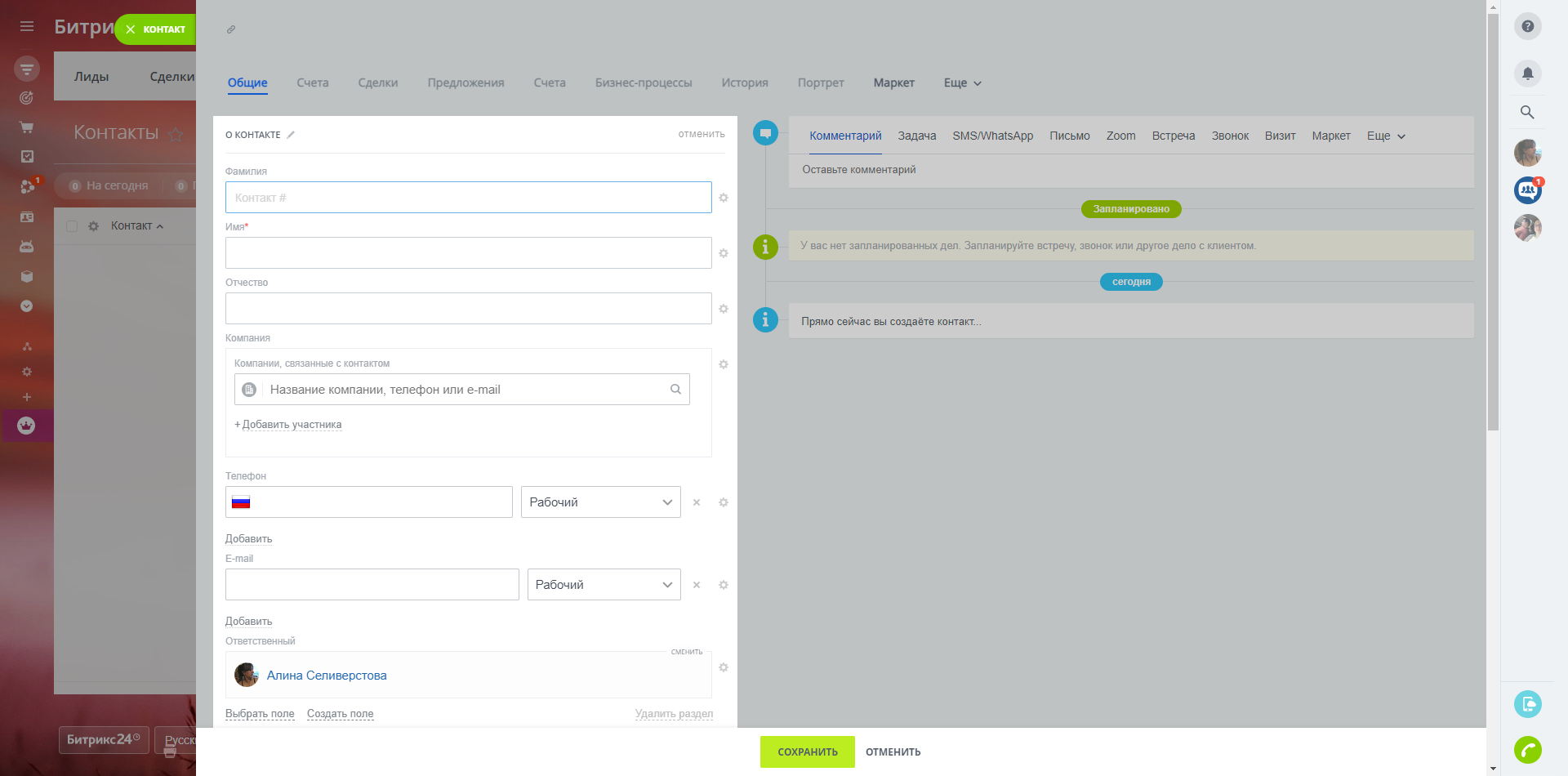This screenshot has width=1568, height=776.
Task: Focus the Фамилия input field
Action: pos(469,198)
